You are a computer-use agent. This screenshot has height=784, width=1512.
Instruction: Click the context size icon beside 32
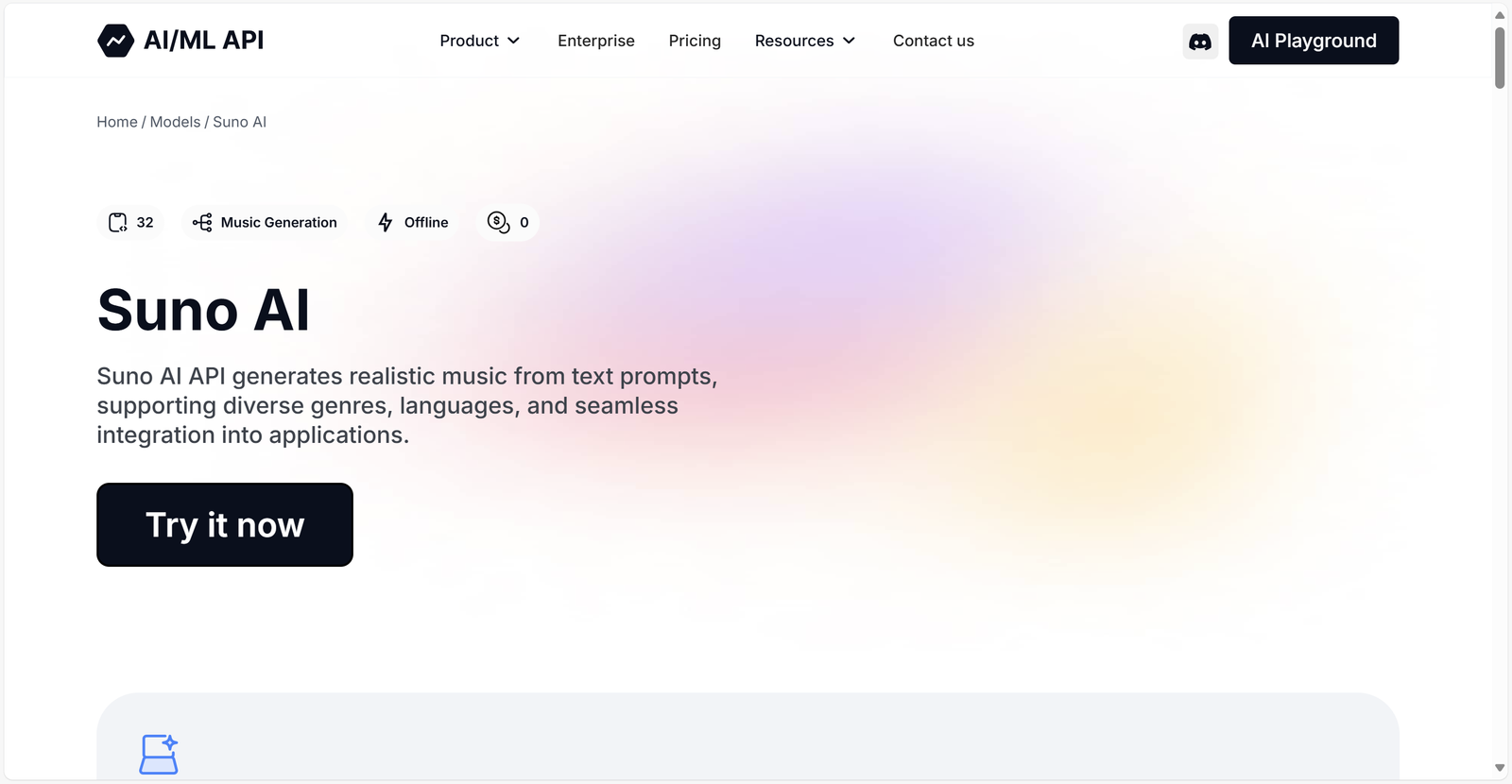(117, 223)
